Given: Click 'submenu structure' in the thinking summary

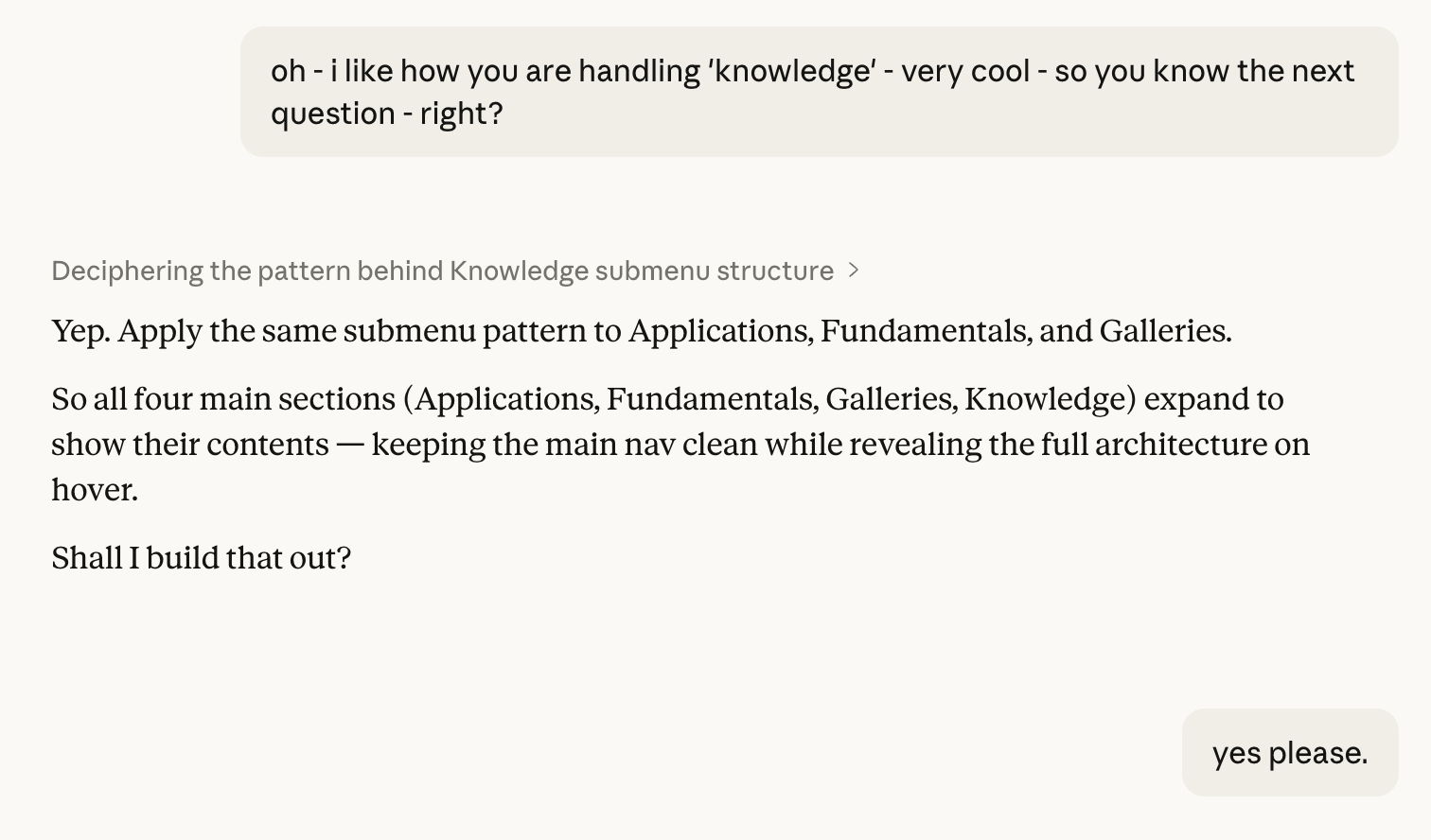Looking at the screenshot, I should tap(714, 271).
